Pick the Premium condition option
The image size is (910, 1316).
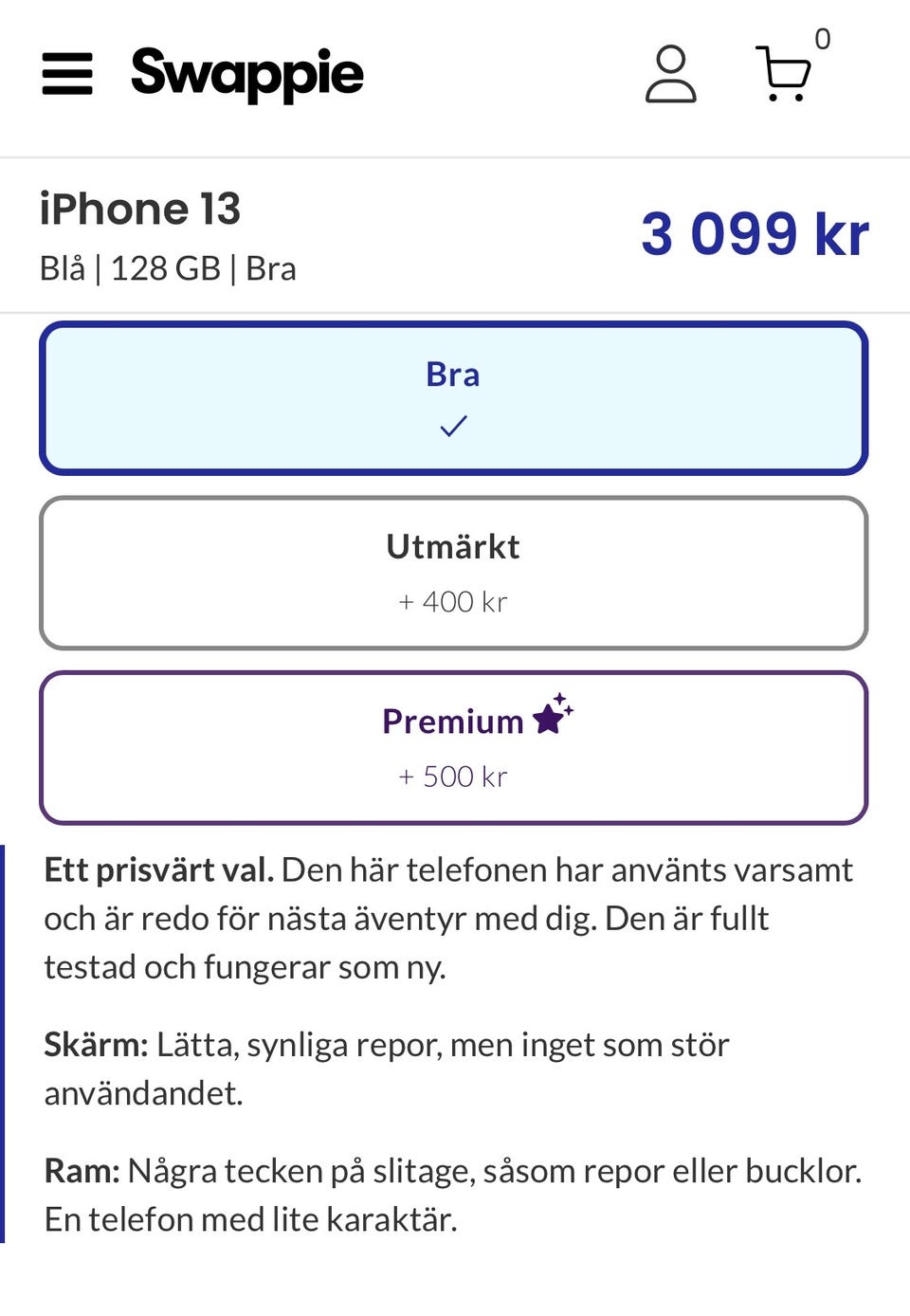(453, 748)
